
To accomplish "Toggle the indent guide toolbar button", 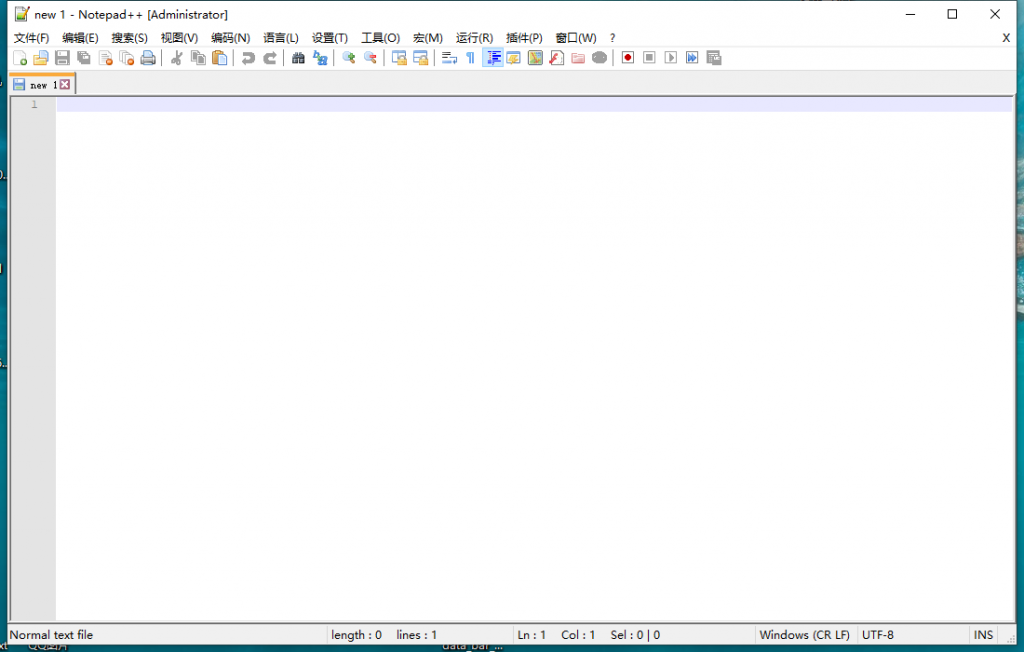I will [492, 58].
